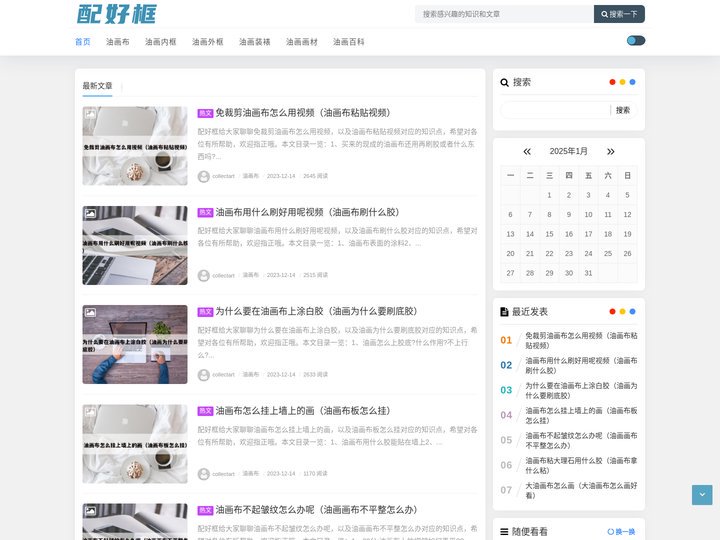The image size is (720, 540).
Task: Open the 油画内框 navigation item
Action: (161, 42)
